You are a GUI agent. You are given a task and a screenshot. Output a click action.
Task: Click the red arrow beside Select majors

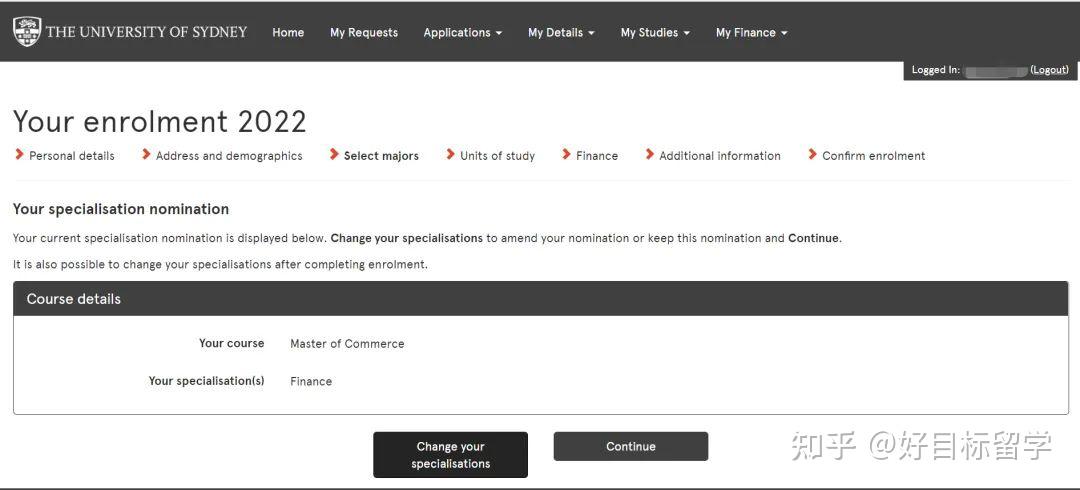point(334,154)
